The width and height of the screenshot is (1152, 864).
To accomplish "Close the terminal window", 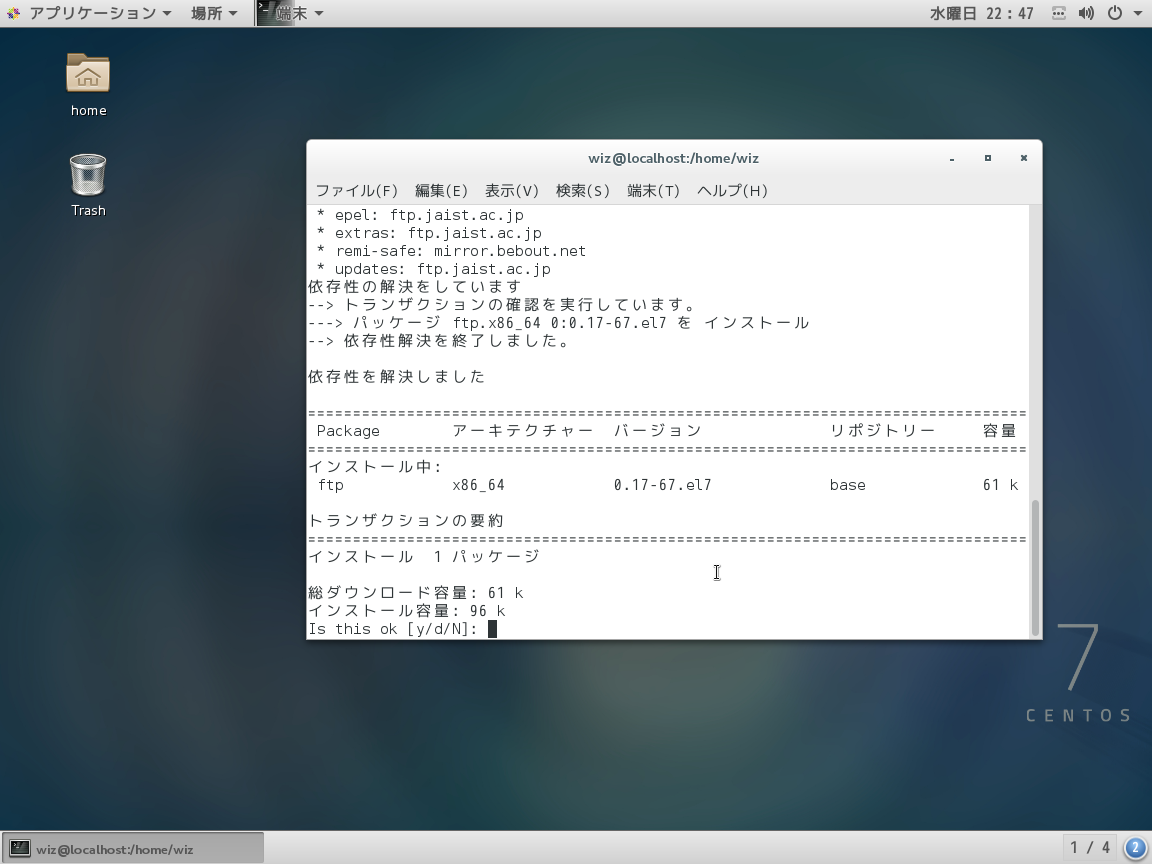I will 1023,158.
